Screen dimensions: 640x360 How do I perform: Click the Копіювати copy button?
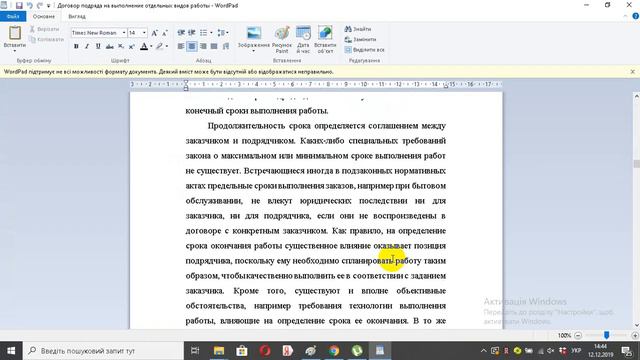(46, 39)
